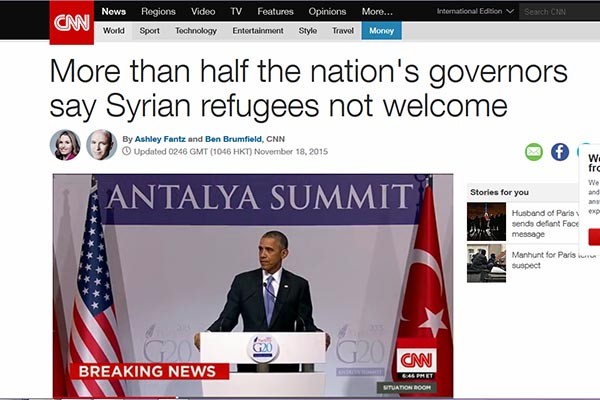Viewport: 600px width, 400px height.
Task: Open Manhunt for Paris terror suspect link
Action: (x=553, y=260)
